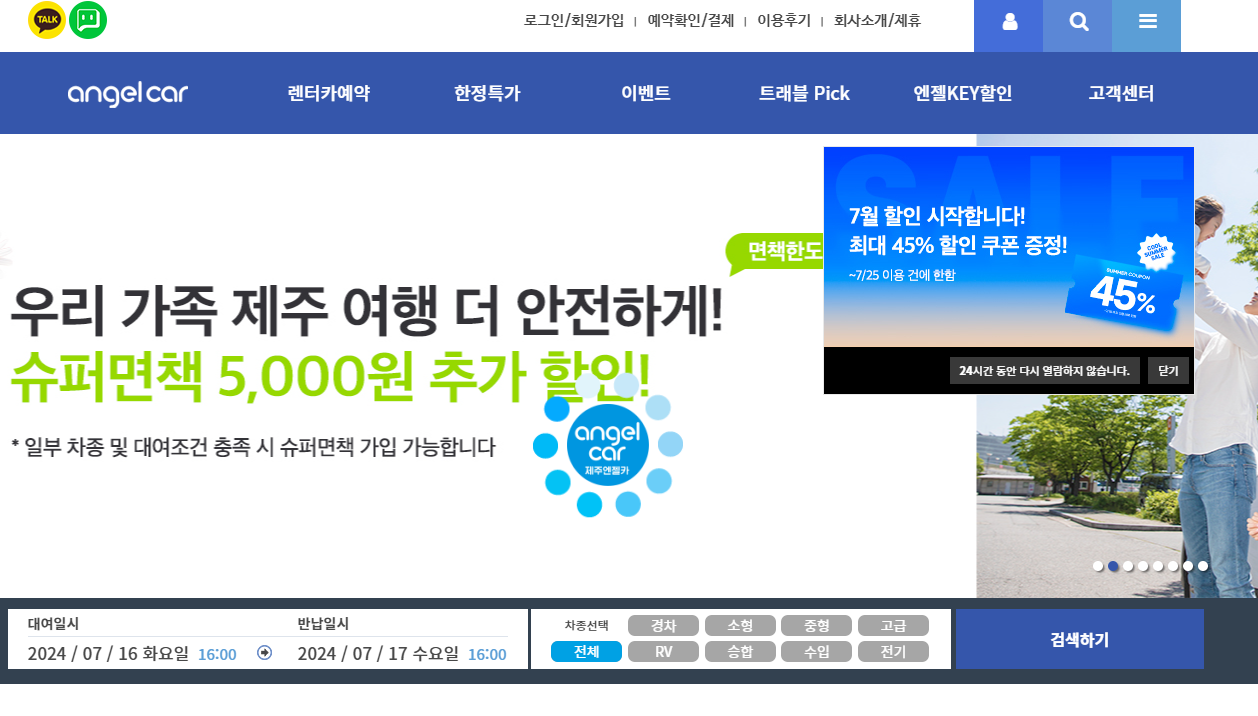Click the angel car logo in the navbar
The height and width of the screenshot is (716, 1258).
click(x=127, y=92)
